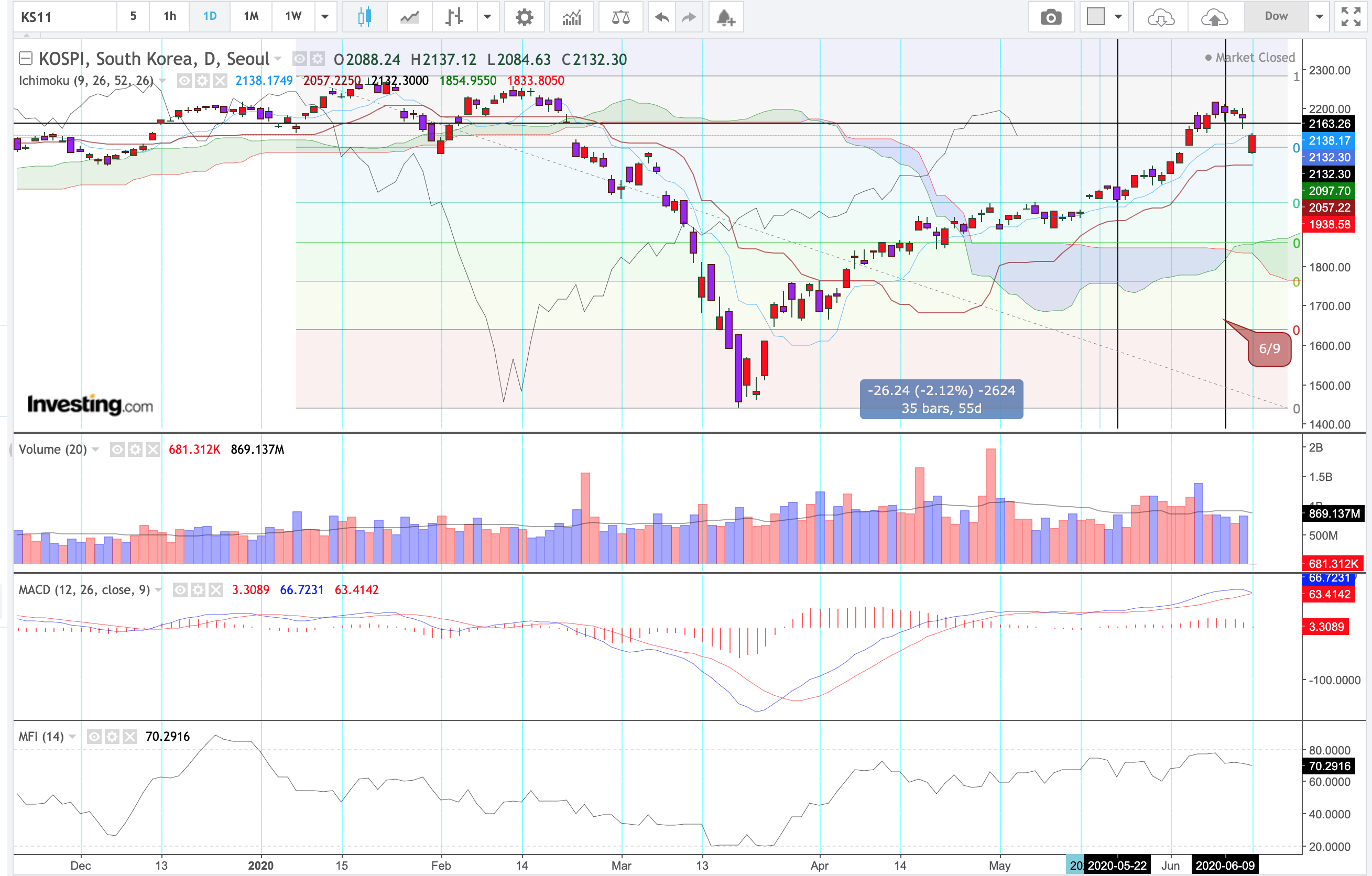Viewport: 1372px width, 876px height.
Task: Open the indicators chart icon
Action: coord(571,17)
